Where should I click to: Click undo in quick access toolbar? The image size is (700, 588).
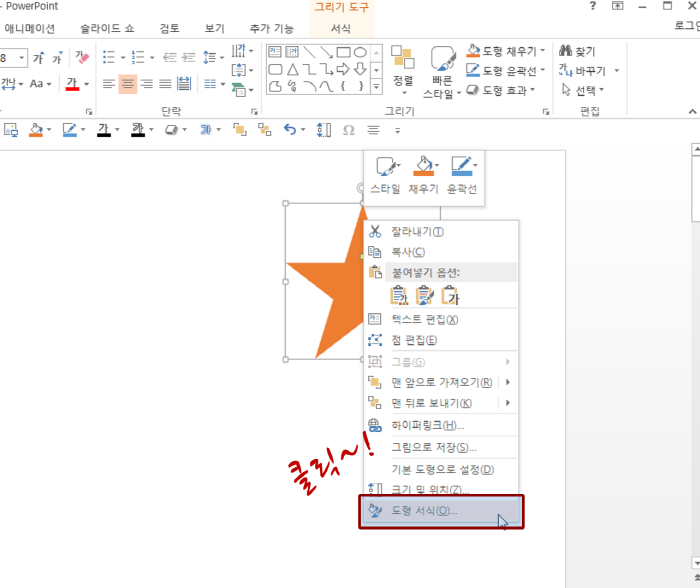(290, 130)
